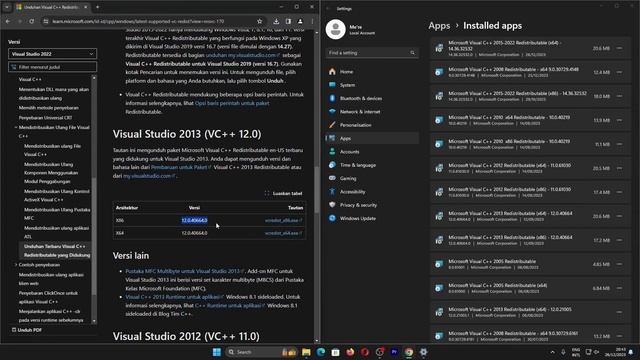The width and height of the screenshot is (640, 360).
Task: Open Time & language settings
Action: 372,165
